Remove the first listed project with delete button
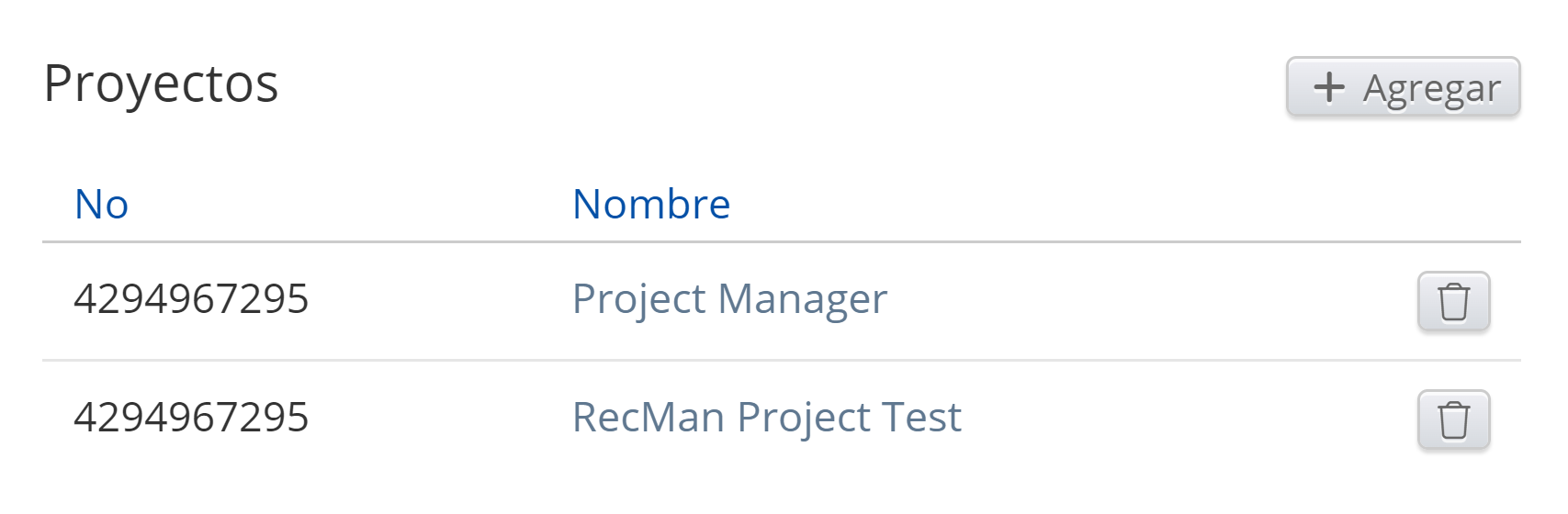 point(1453,301)
